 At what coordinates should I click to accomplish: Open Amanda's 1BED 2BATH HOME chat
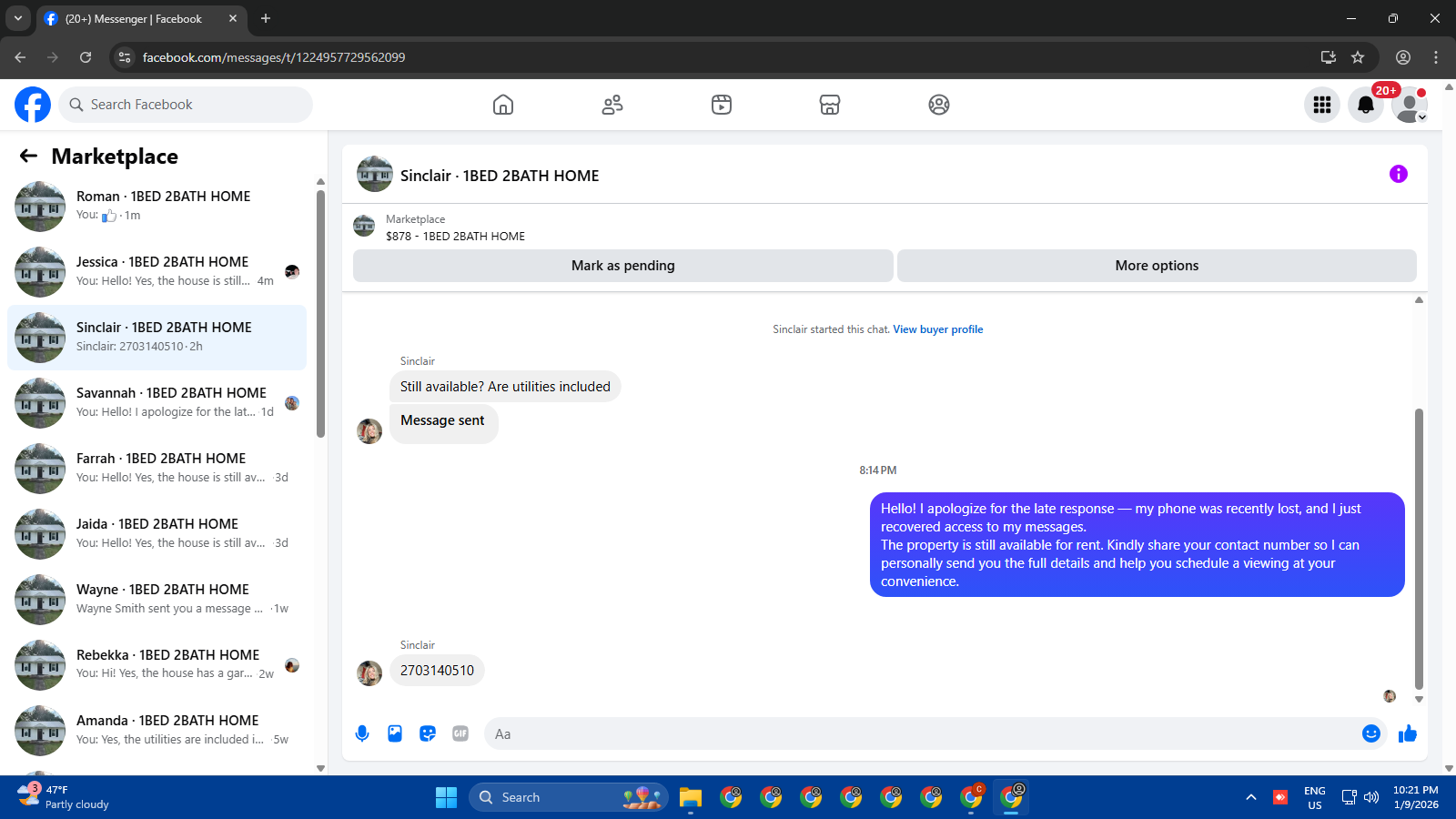point(157,731)
